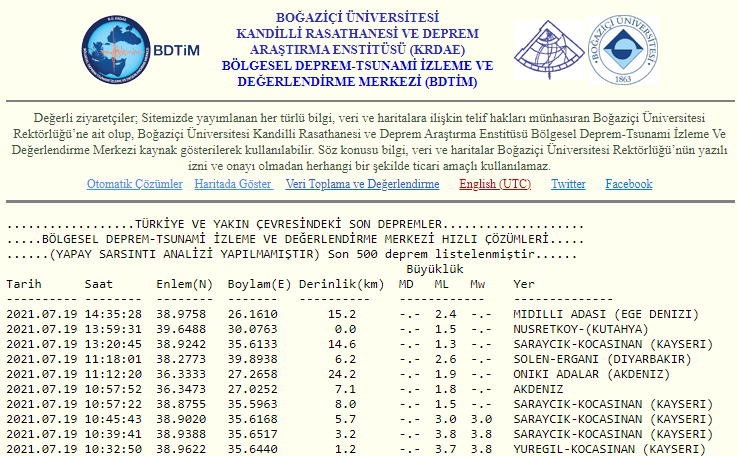Open the Twitter link
This screenshot has width=738, height=456.
point(569,184)
